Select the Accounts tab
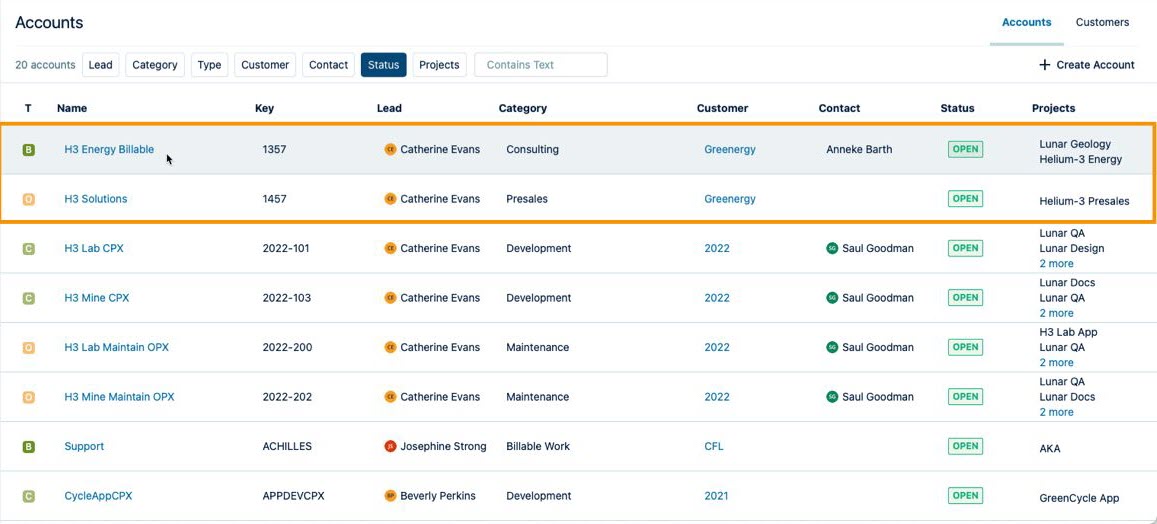1157x524 pixels. 1026,22
